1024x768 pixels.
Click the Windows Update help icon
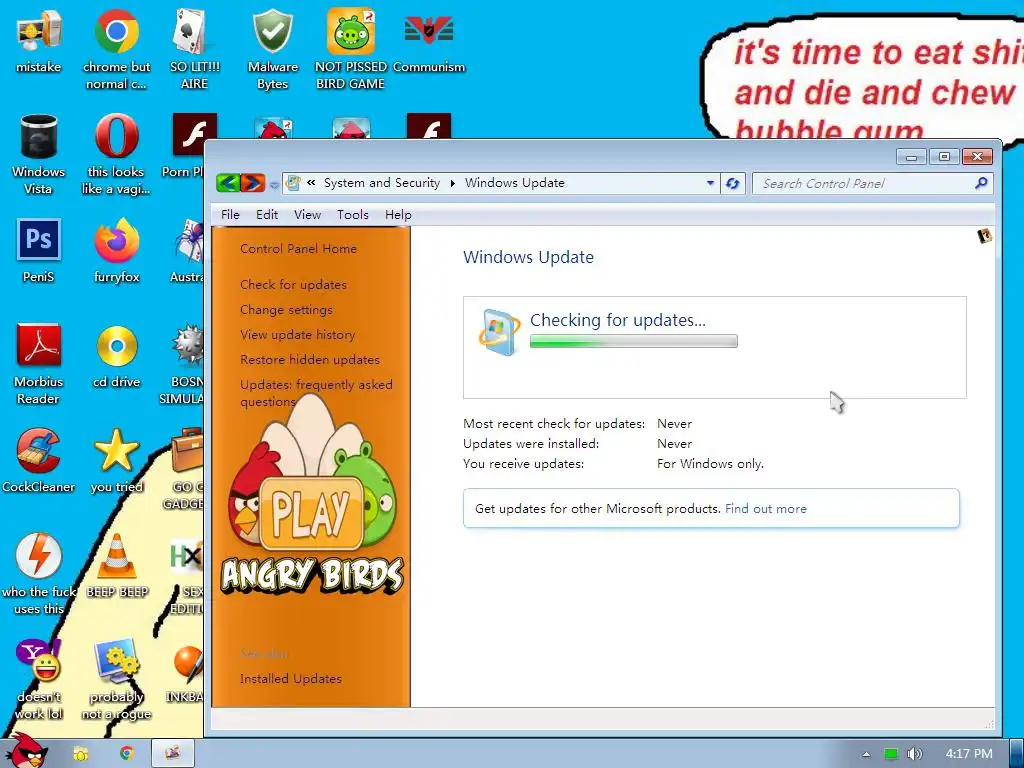click(x=984, y=236)
